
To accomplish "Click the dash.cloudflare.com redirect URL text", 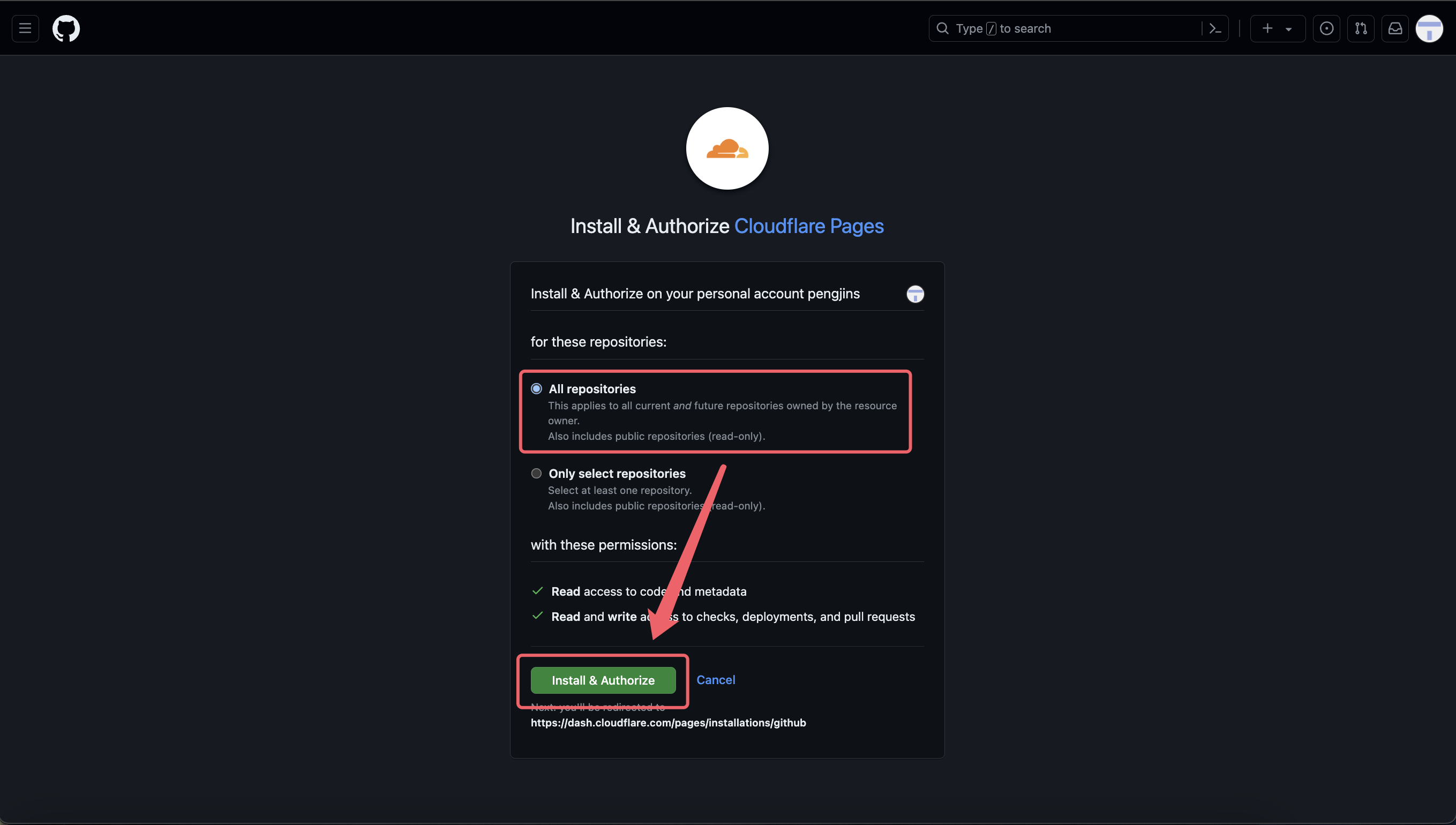I will (x=668, y=723).
